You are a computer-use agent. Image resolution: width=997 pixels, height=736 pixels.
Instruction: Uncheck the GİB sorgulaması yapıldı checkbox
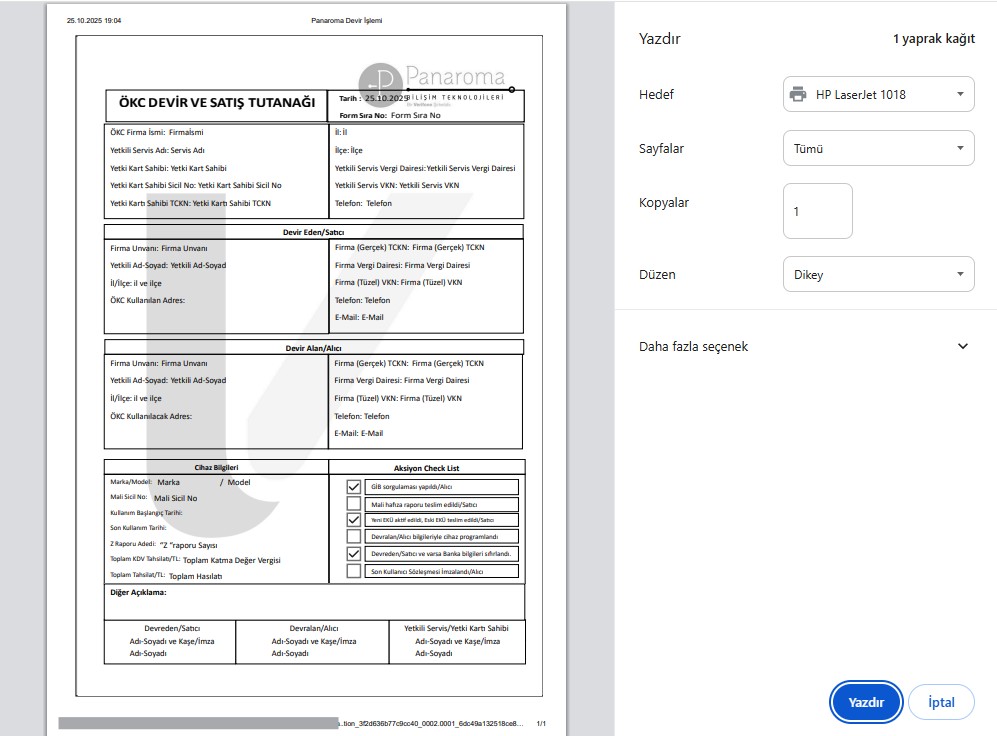[353, 487]
